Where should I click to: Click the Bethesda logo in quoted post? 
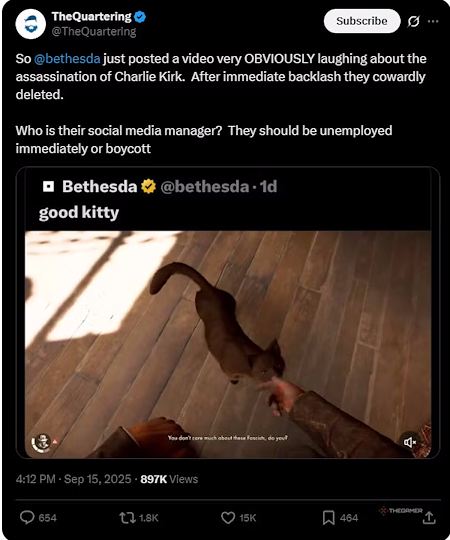pyautogui.click(x=48, y=187)
